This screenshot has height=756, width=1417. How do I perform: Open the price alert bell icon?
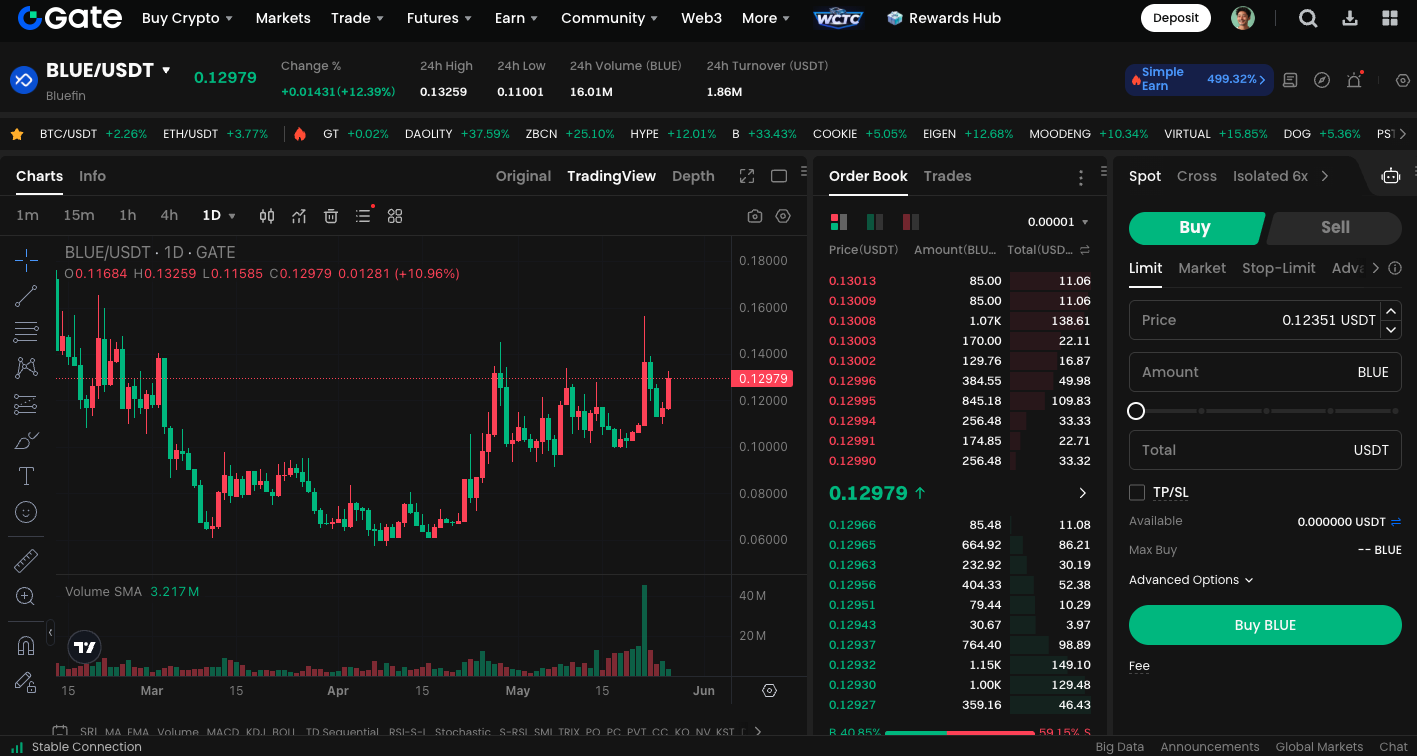[x=1354, y=80]
